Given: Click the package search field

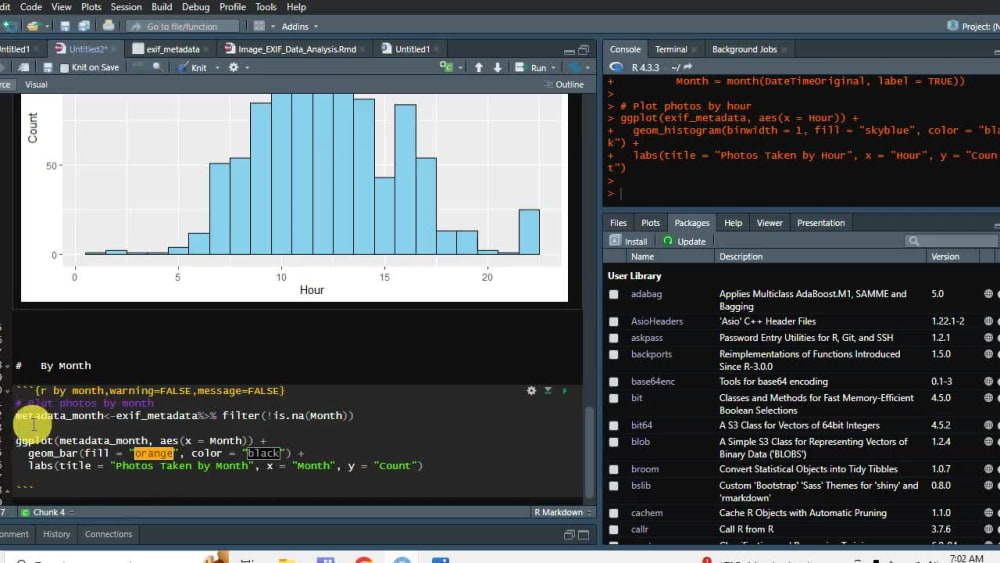Looking at the screenshot, I should click(x=952, y=241).
